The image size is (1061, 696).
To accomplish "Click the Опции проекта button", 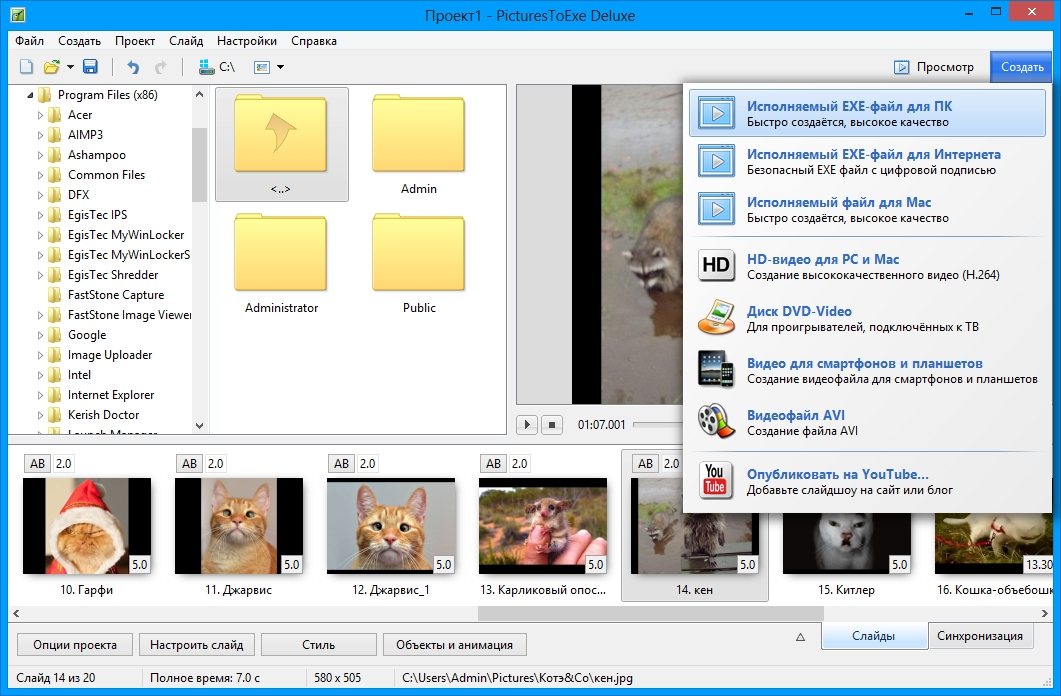I will click(x=74, y=645).
